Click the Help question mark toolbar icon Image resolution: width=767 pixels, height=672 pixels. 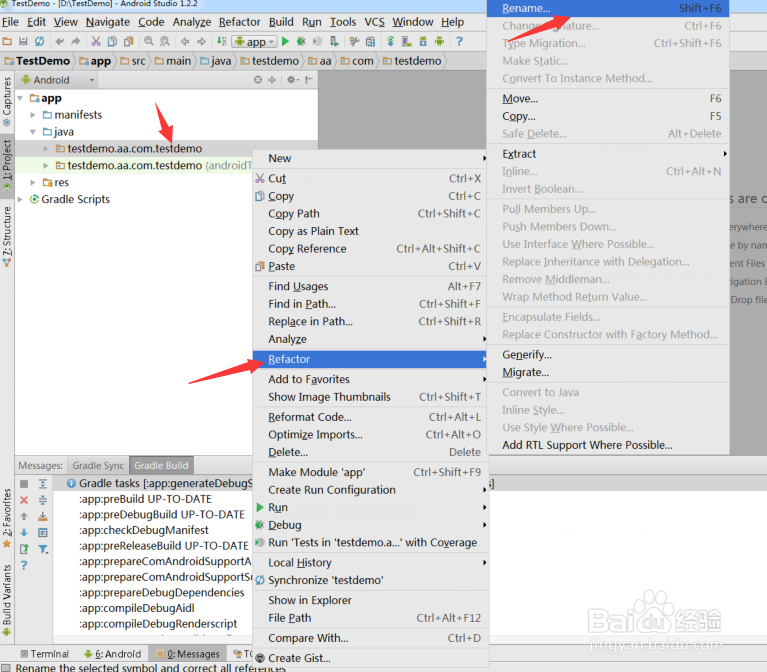click(x=459, y=42)
